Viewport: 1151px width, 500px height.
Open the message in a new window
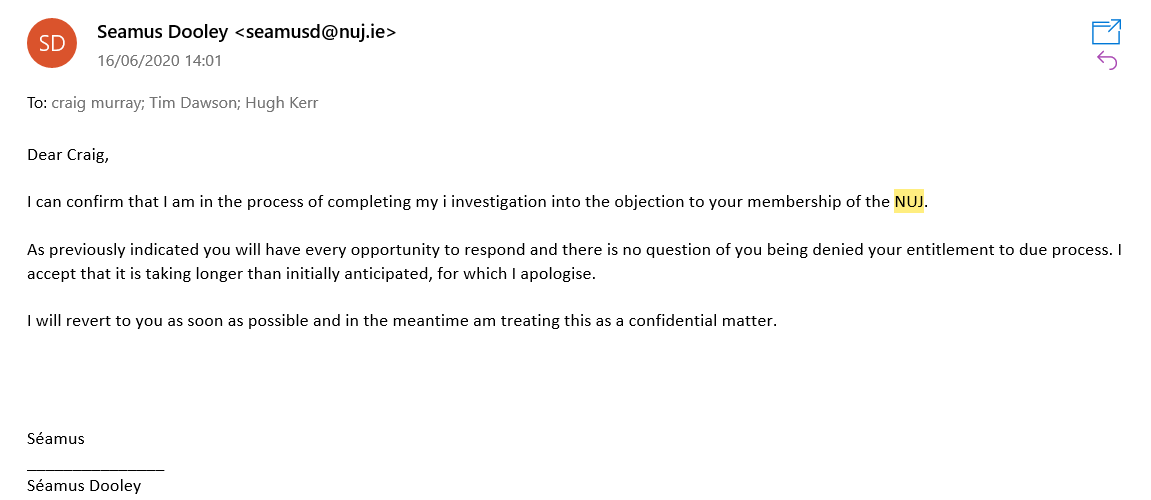point(1106,32)
